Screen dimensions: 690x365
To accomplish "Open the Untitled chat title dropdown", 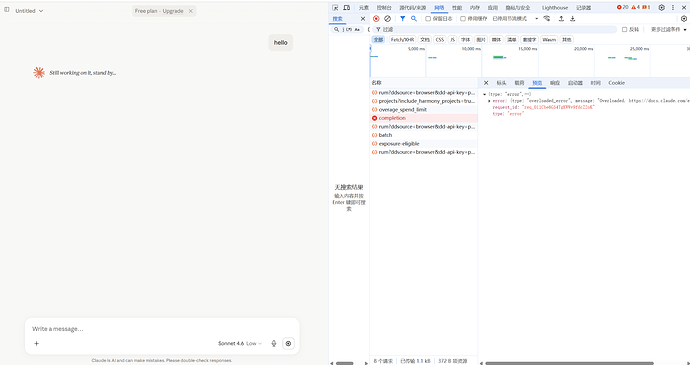I will click(29, 11).
